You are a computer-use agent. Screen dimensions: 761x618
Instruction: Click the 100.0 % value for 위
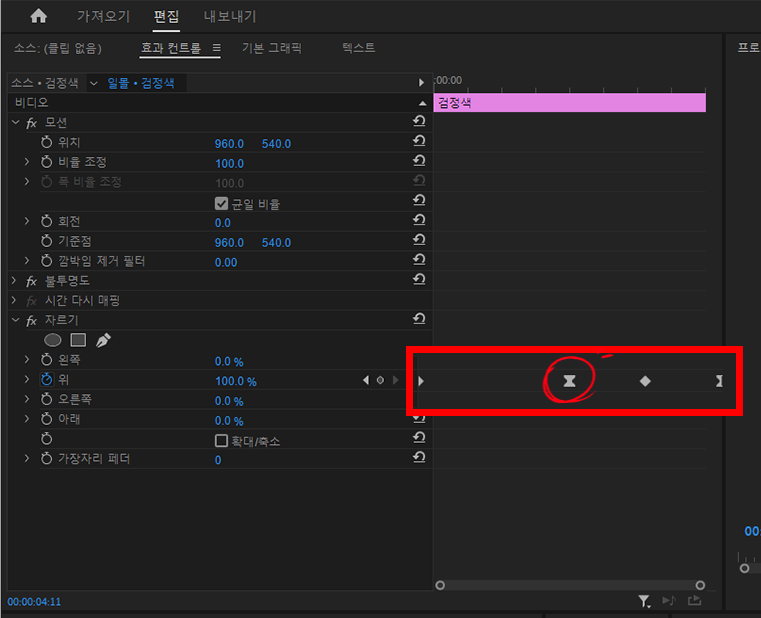pos(235,381)
